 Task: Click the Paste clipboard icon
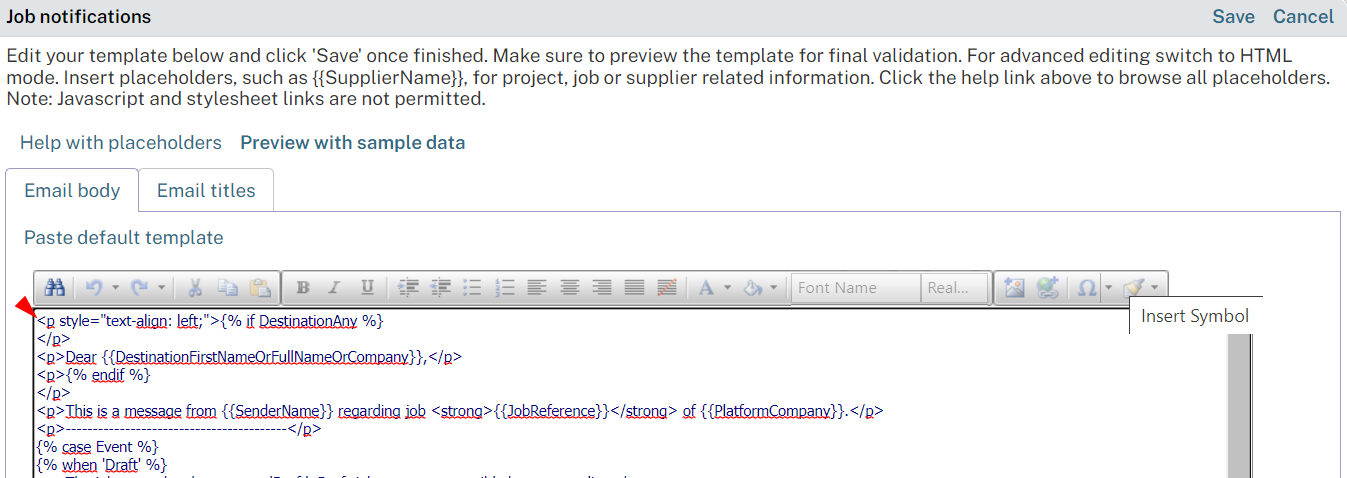tap(259, 288)
